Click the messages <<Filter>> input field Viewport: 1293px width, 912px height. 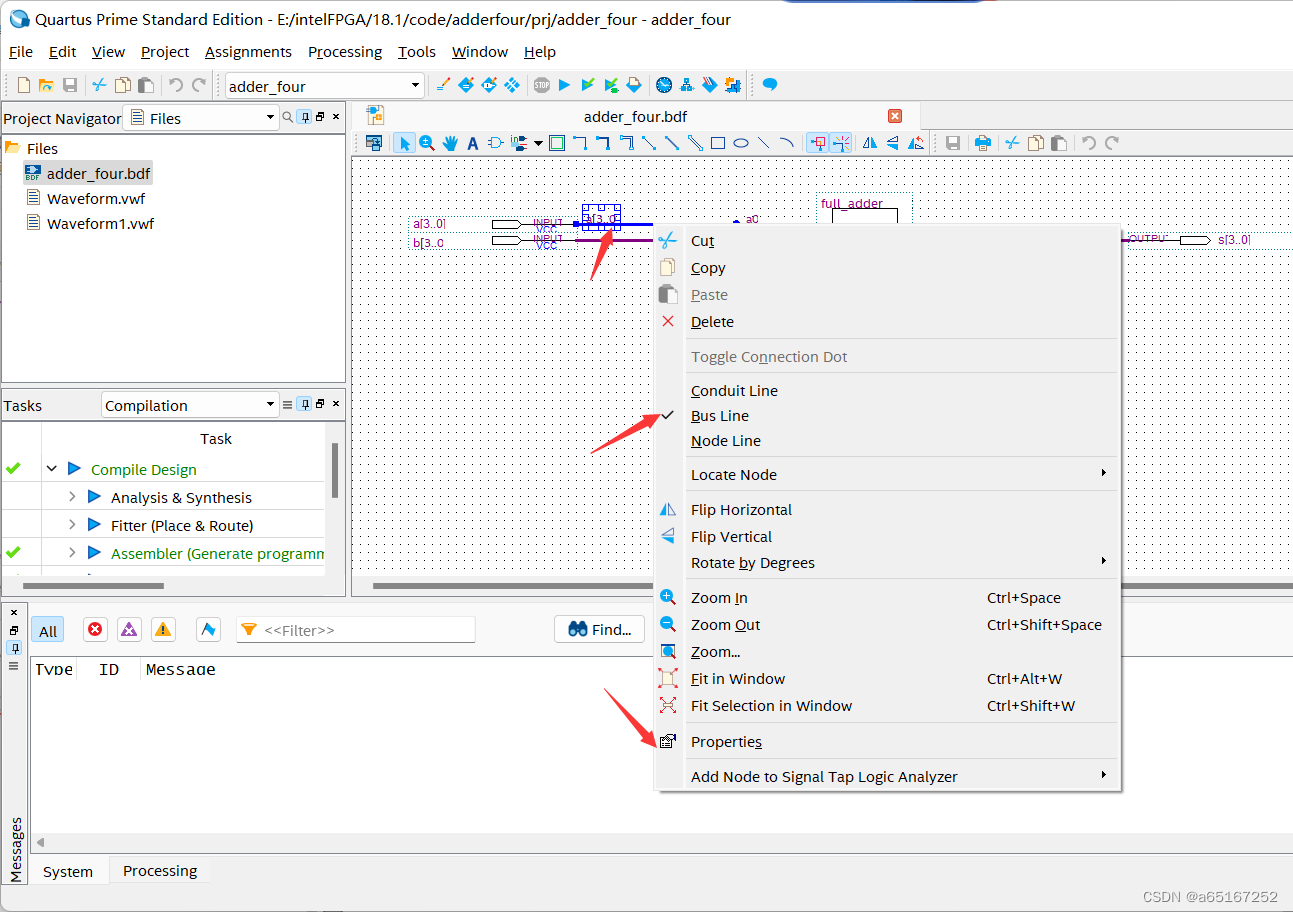[356, 630]
